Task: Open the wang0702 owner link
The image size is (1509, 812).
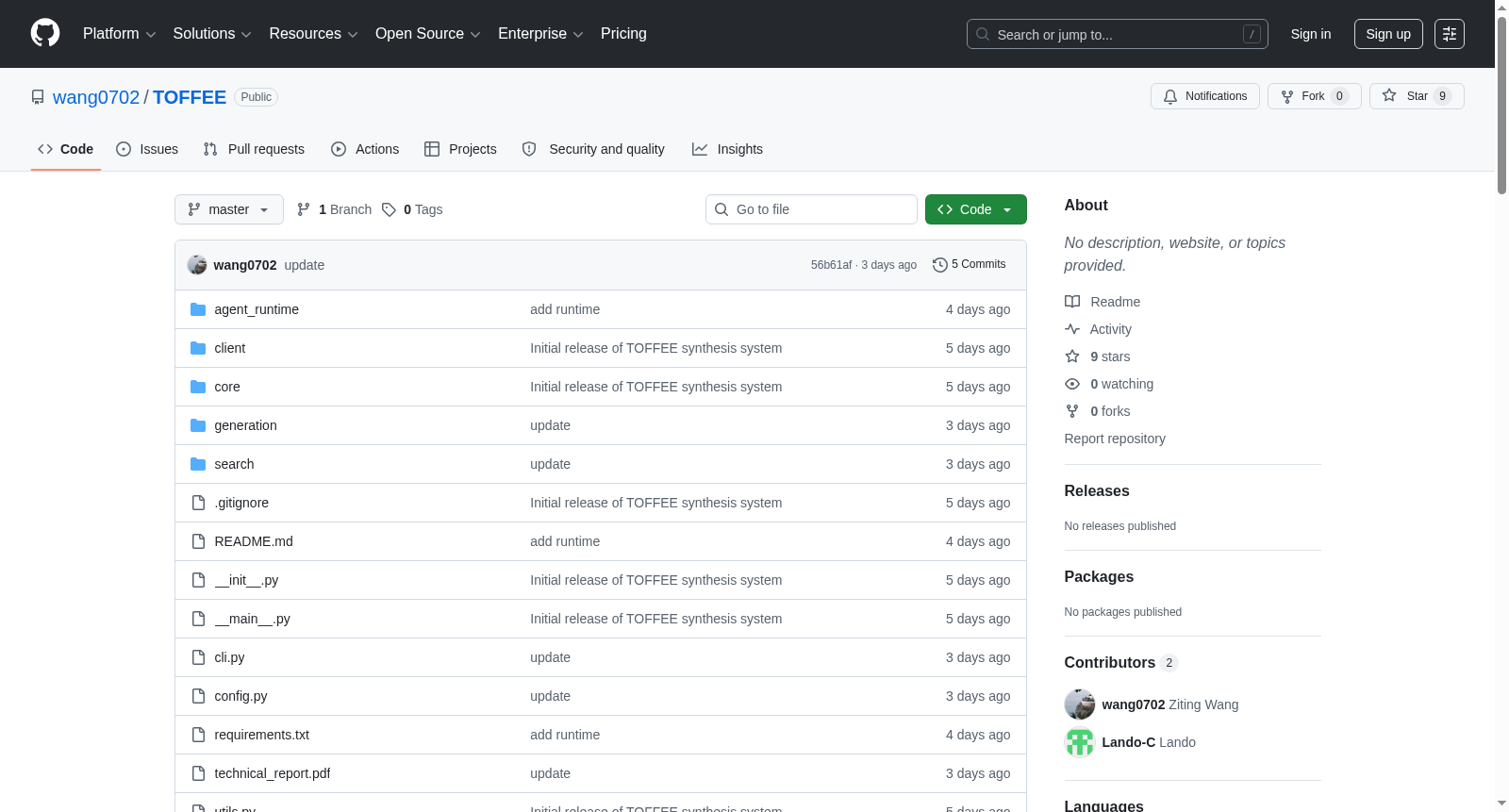Action: pyautogui.click(x=96, y=97)
